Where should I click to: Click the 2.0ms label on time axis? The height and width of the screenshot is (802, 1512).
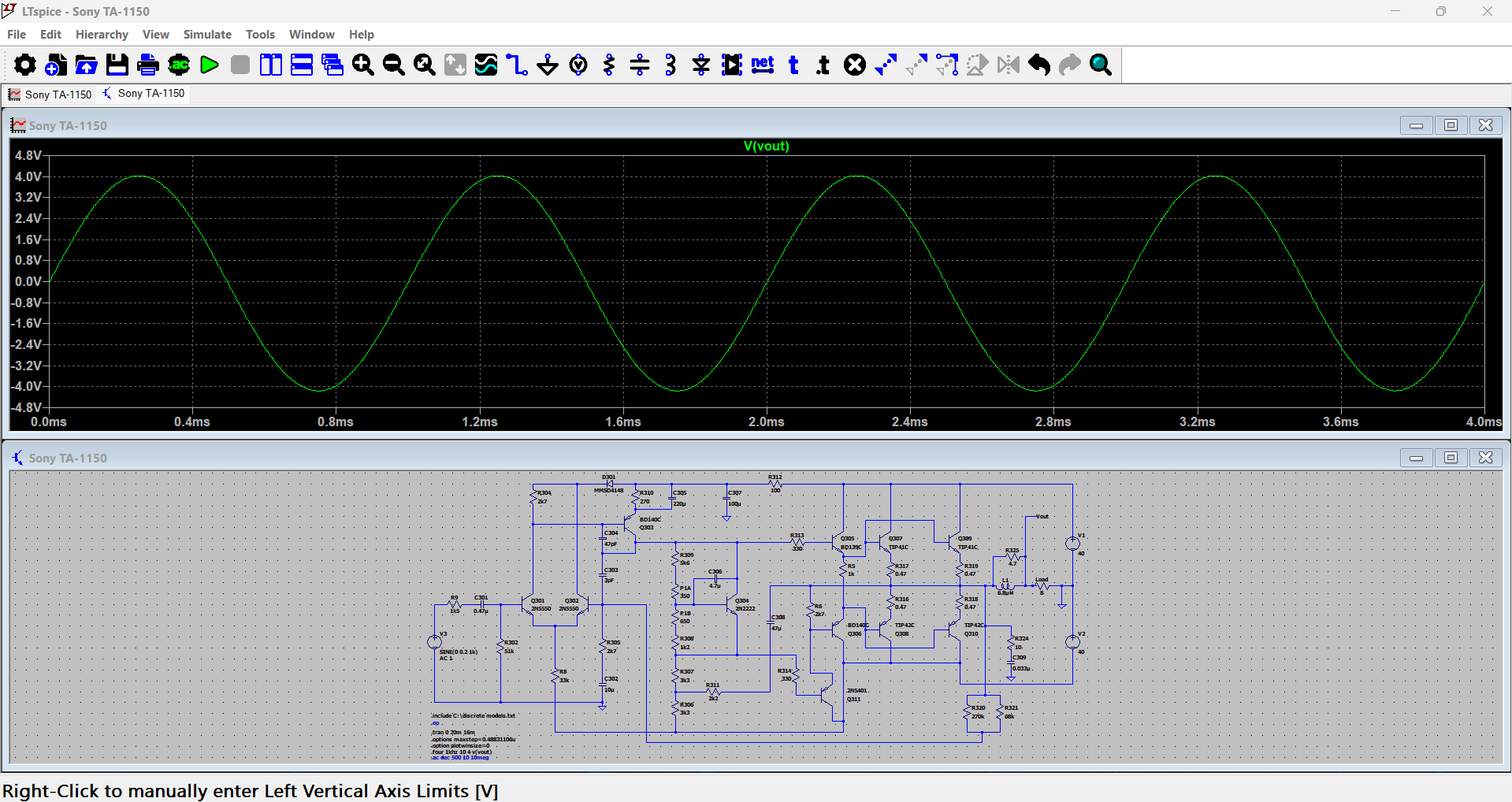coord(767,422)
